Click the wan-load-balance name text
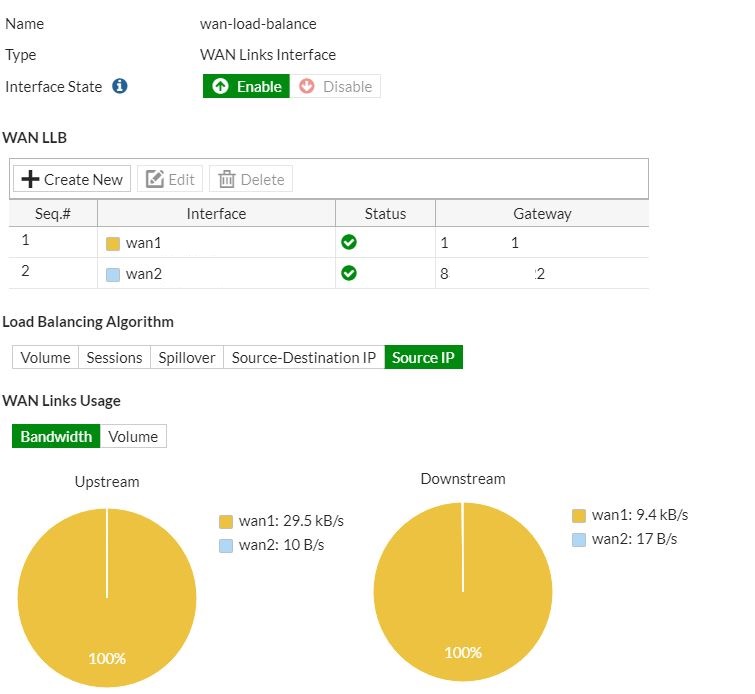The height and width of the screenshot is (694, 755). tap(258, 24)
